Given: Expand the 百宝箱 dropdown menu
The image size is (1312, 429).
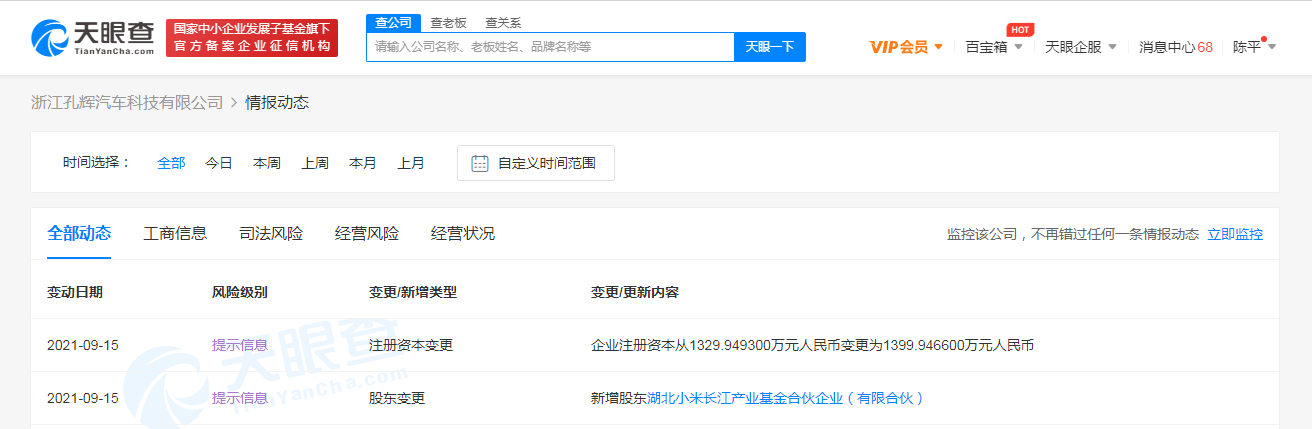Looking at the screenshot, I should tap(994, 47).
